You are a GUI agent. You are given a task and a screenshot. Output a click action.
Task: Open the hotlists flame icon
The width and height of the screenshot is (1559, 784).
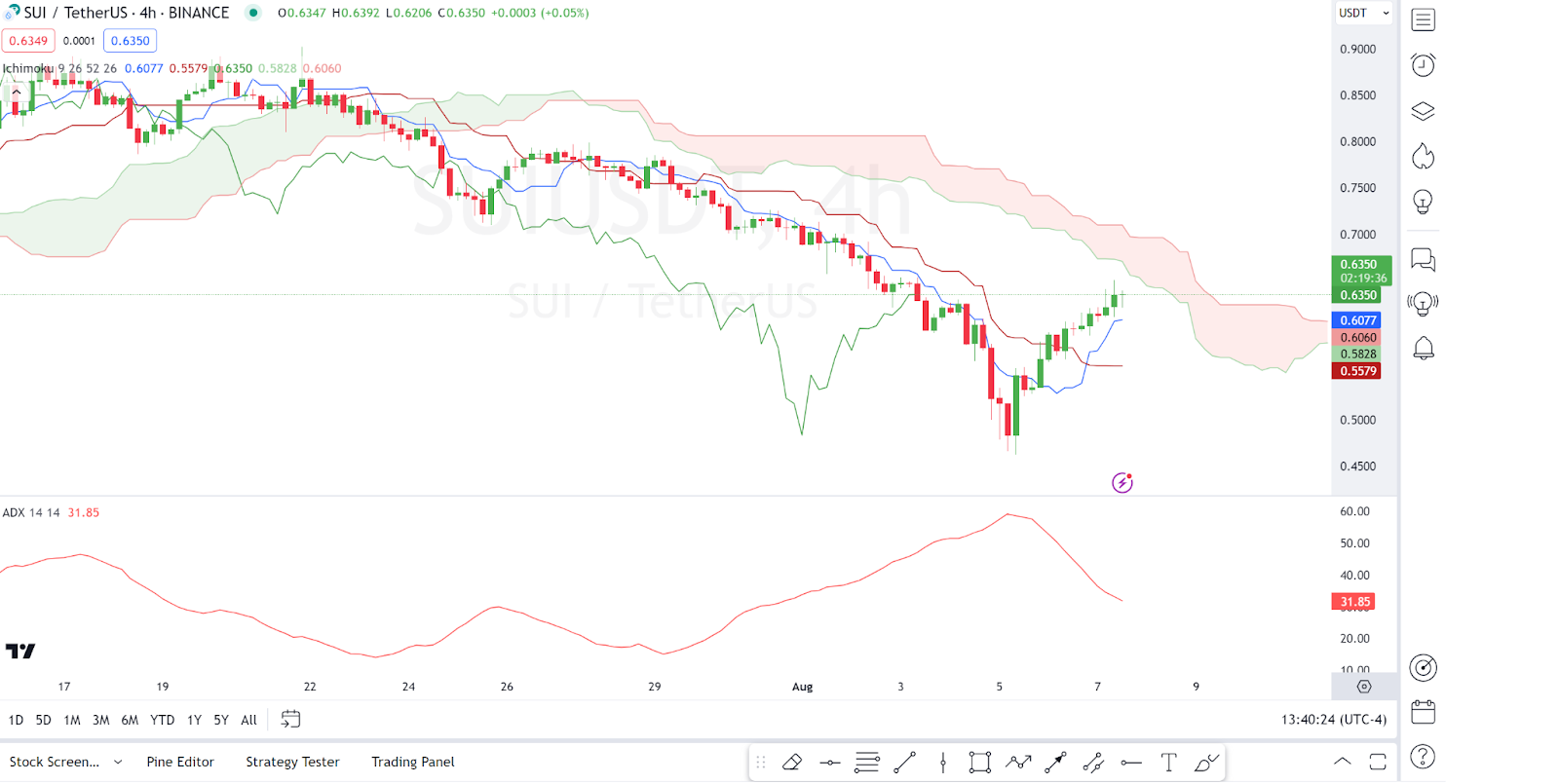pos(1423,156)
